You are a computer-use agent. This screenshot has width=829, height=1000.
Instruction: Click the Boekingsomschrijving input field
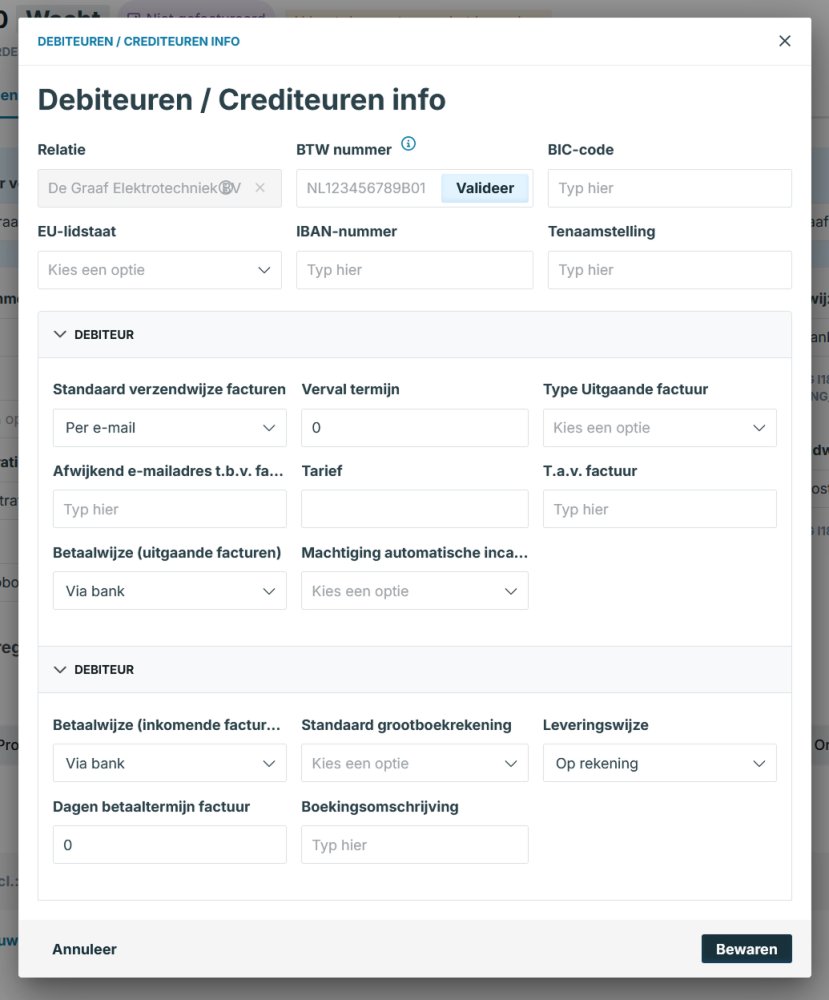pyautogui.click(x=414, y=845)
